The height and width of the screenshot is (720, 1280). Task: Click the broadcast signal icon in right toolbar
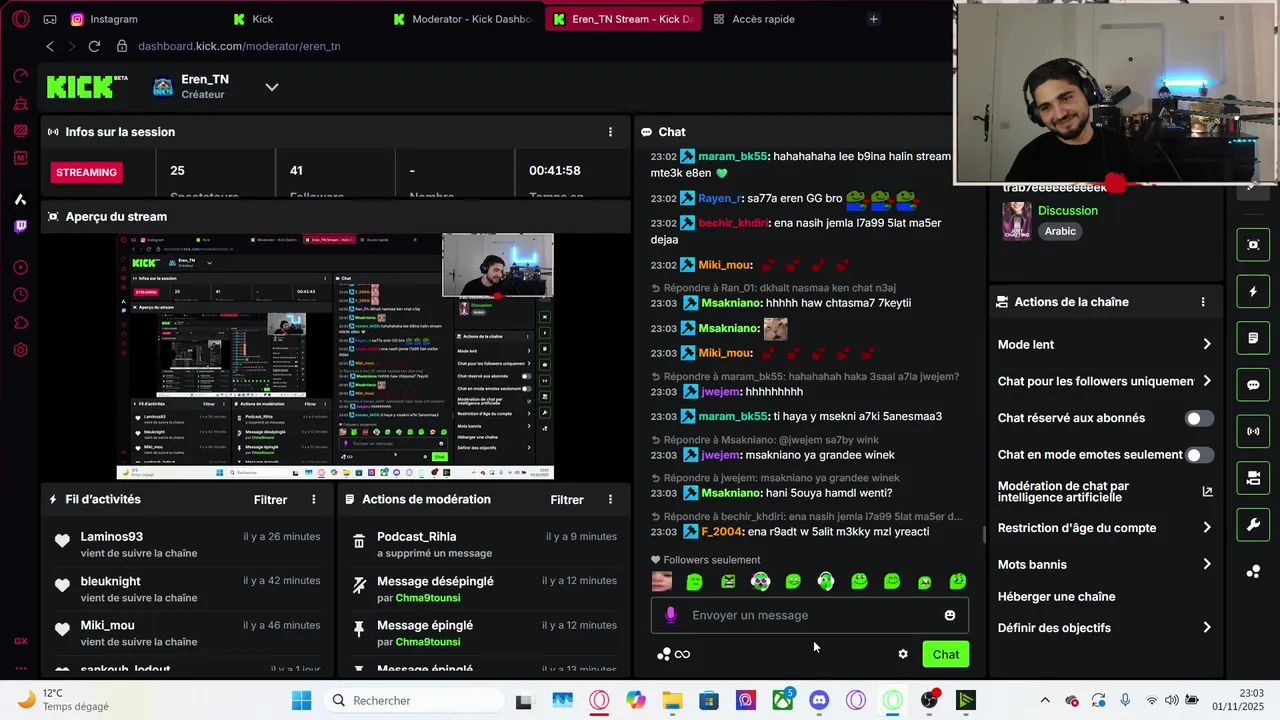tap(1253, 432)
